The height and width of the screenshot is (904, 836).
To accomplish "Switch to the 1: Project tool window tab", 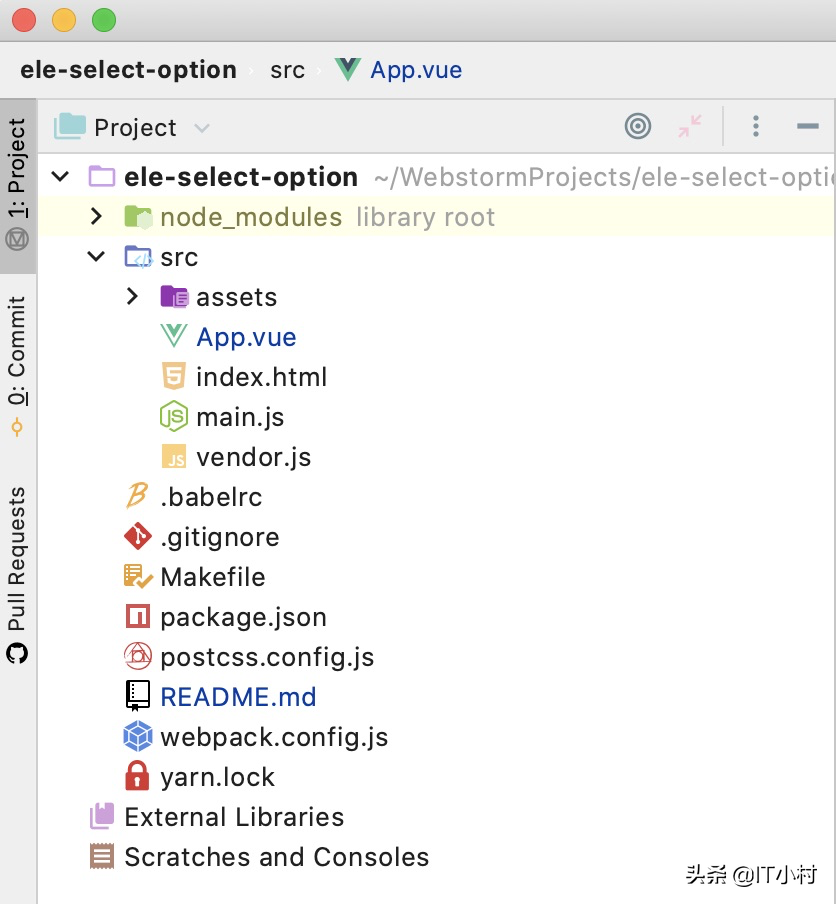I will coord(18,186).
